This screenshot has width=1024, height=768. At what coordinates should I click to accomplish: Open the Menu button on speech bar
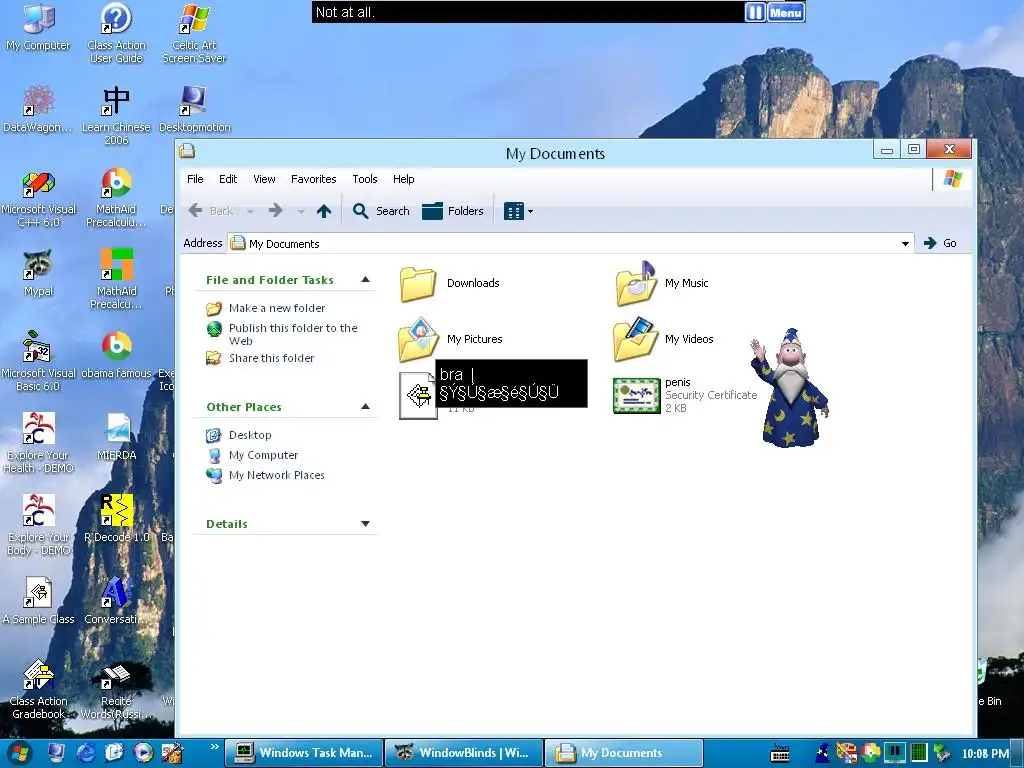(786, 12)
